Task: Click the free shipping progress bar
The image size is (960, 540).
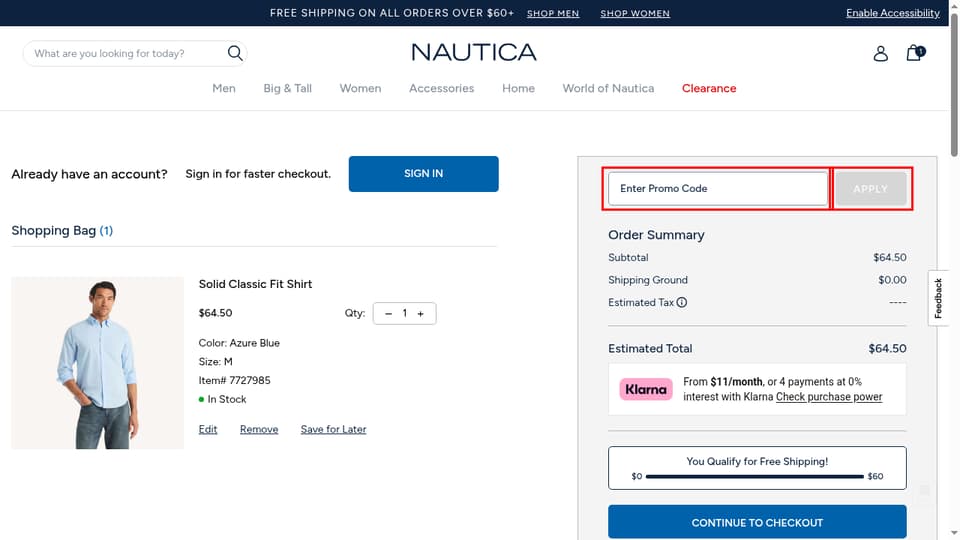Action: point(755,476)
